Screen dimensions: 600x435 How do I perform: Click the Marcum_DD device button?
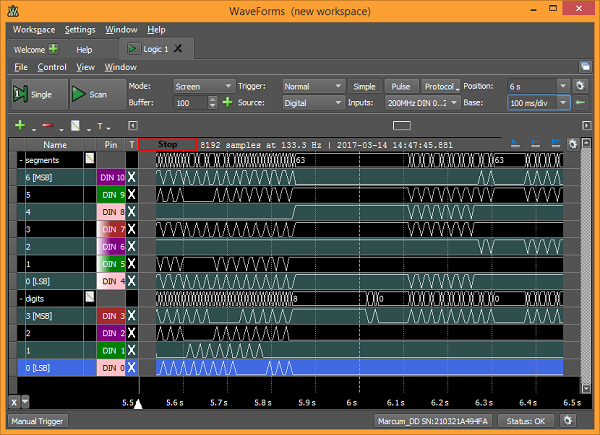(433, 421)
